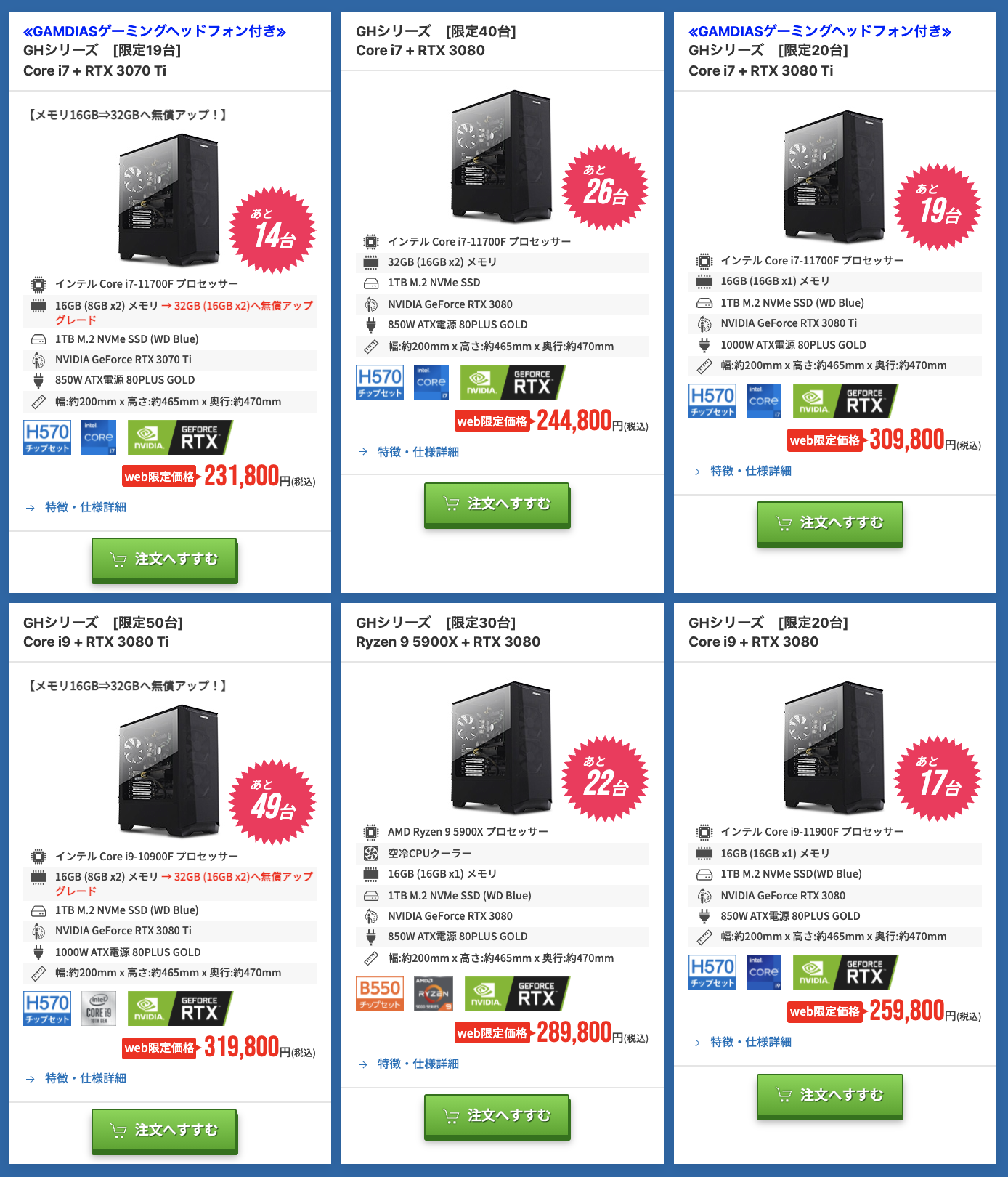Click H570 chipset badge on 3080 Ti card
The width and height of the screenshot is (1008, 1177).
712,401
